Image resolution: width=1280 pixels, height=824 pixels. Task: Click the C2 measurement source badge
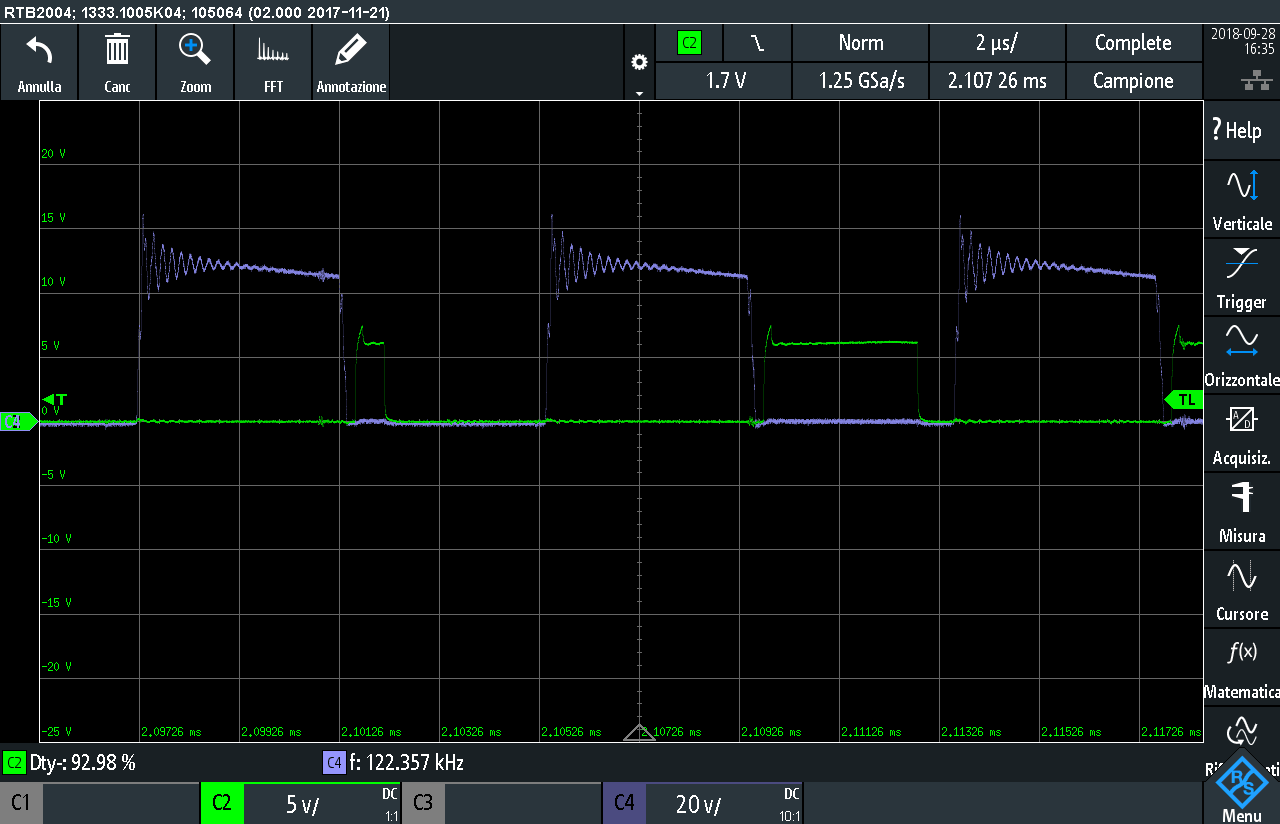(x=14, y=763)
